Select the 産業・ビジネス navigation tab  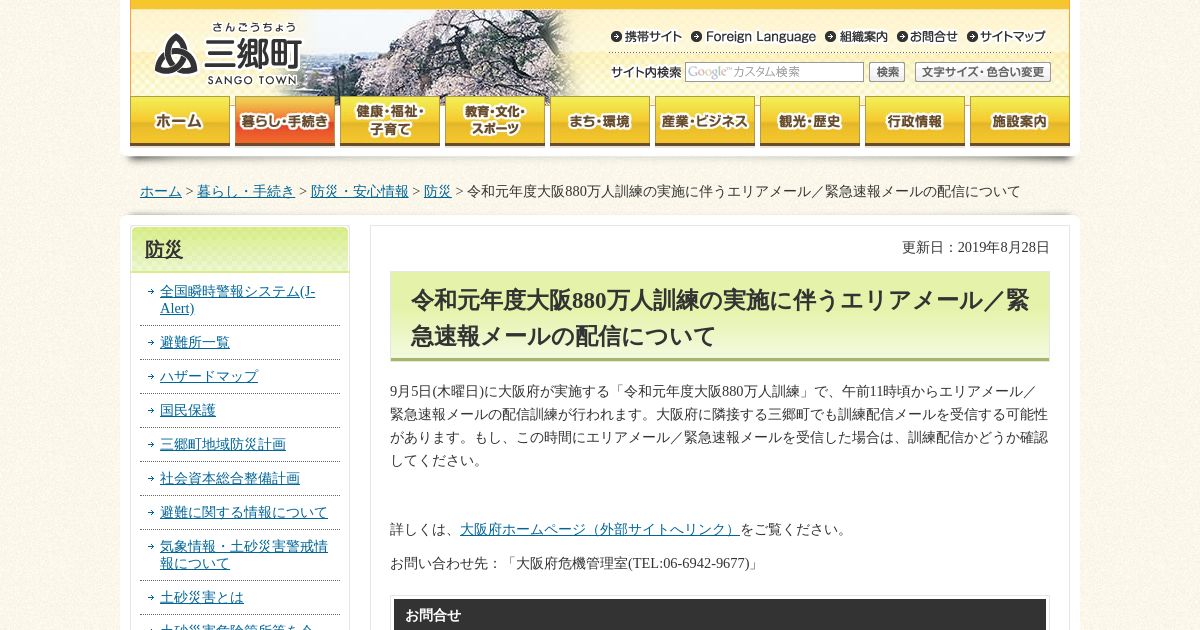point(705,121)
